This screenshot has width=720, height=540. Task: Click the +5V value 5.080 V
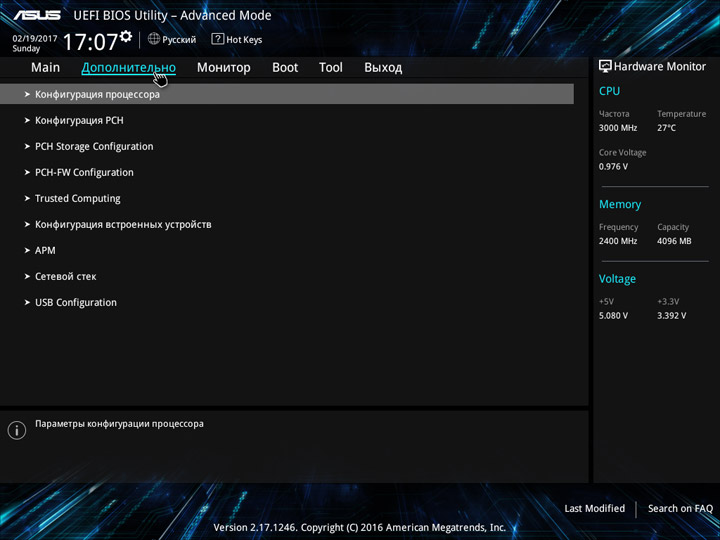pos(613,315)
